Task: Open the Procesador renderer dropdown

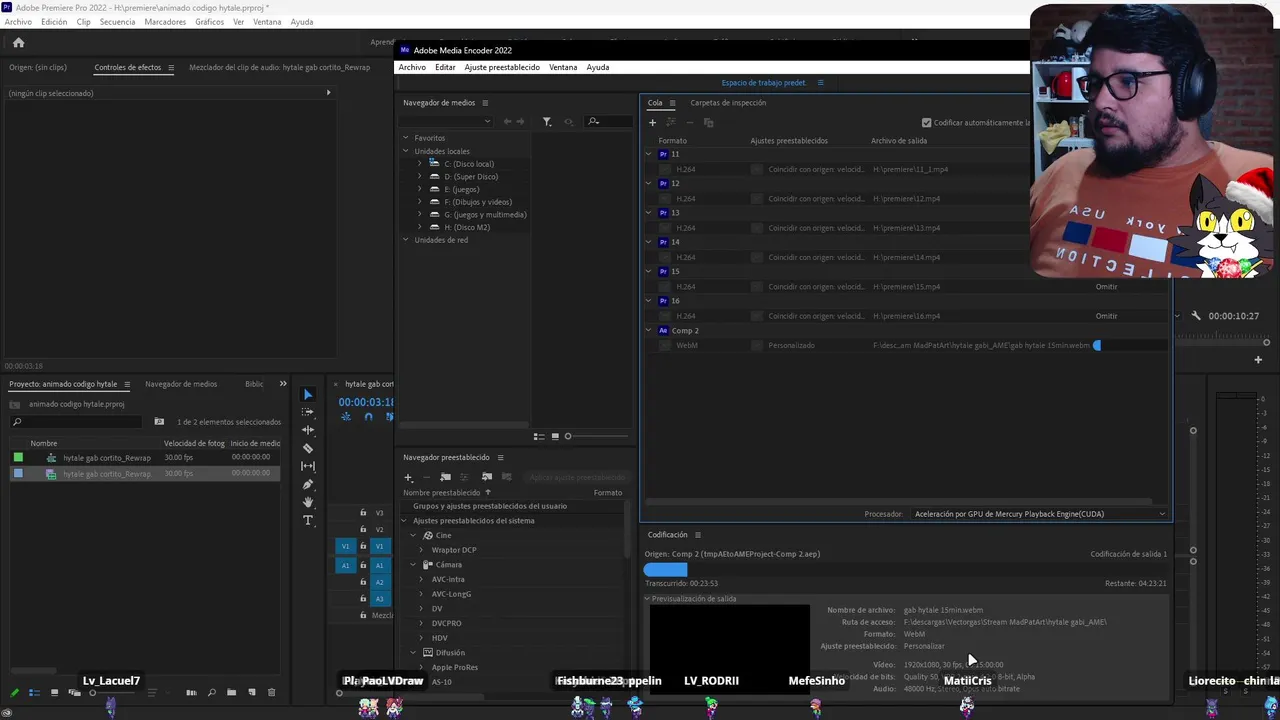Action: [x=1040, y=514]
